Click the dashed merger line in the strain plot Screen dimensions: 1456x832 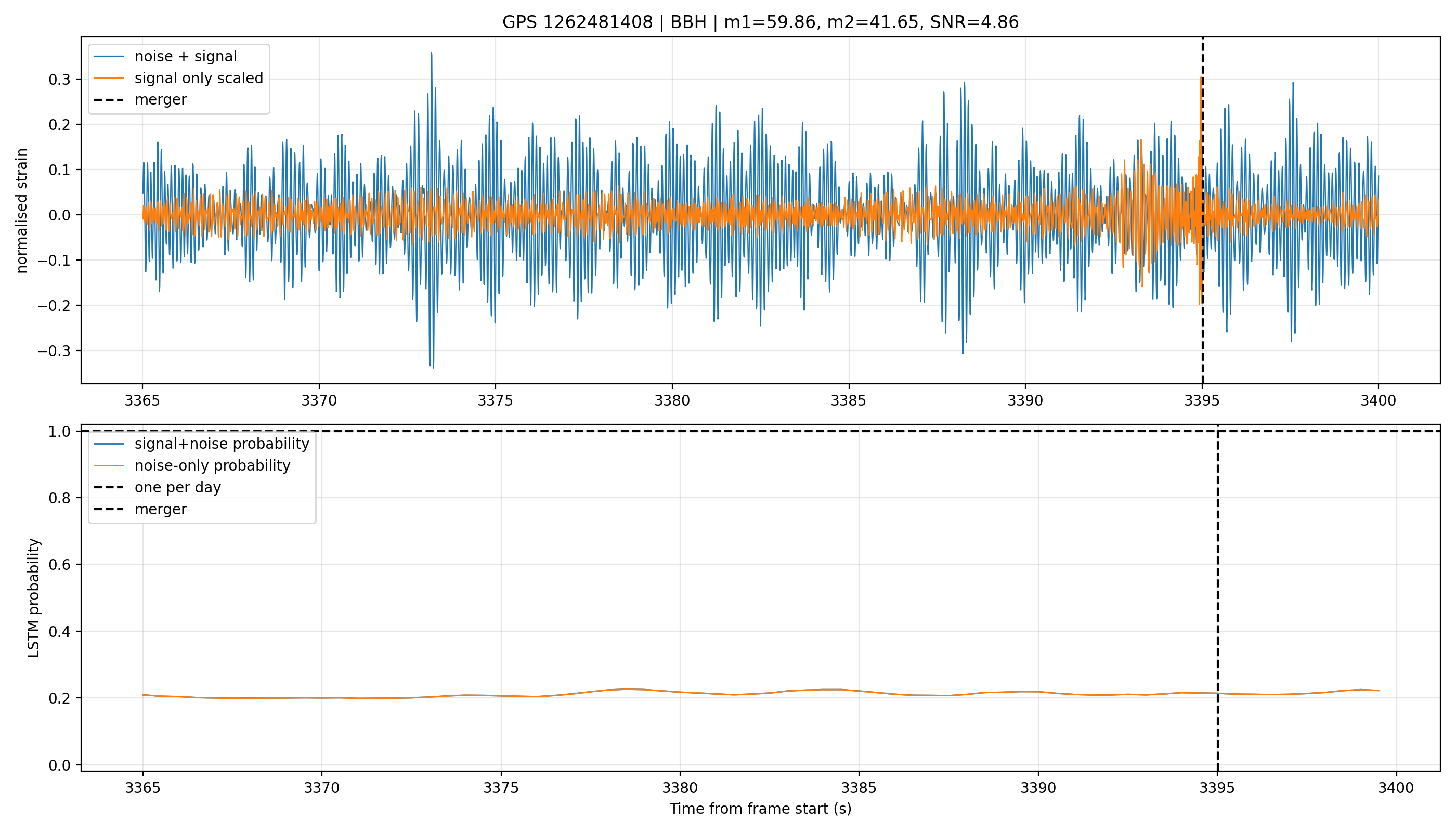1202,343
